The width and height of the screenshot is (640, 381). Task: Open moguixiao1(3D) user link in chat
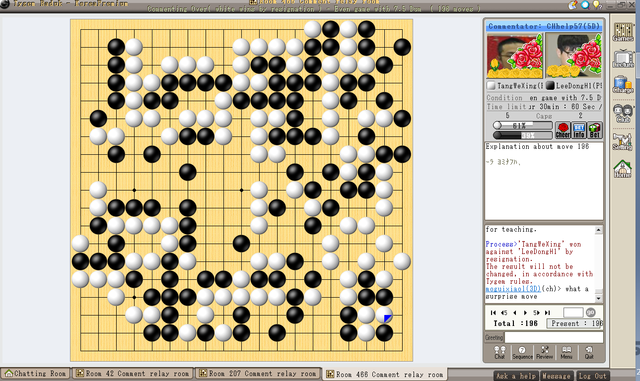coord(513,289)
